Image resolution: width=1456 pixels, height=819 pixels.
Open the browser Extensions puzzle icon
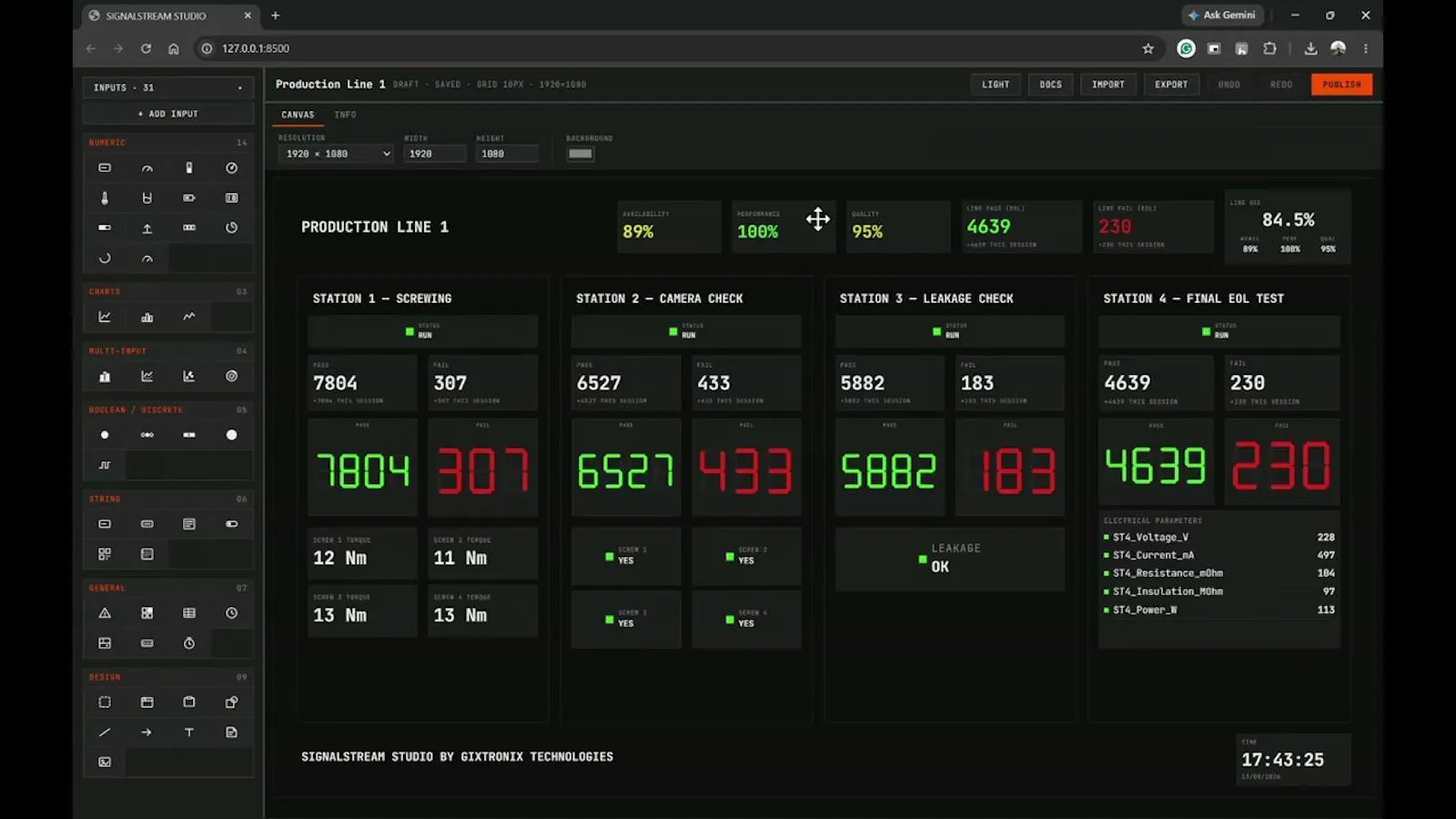pos(1269,48)
